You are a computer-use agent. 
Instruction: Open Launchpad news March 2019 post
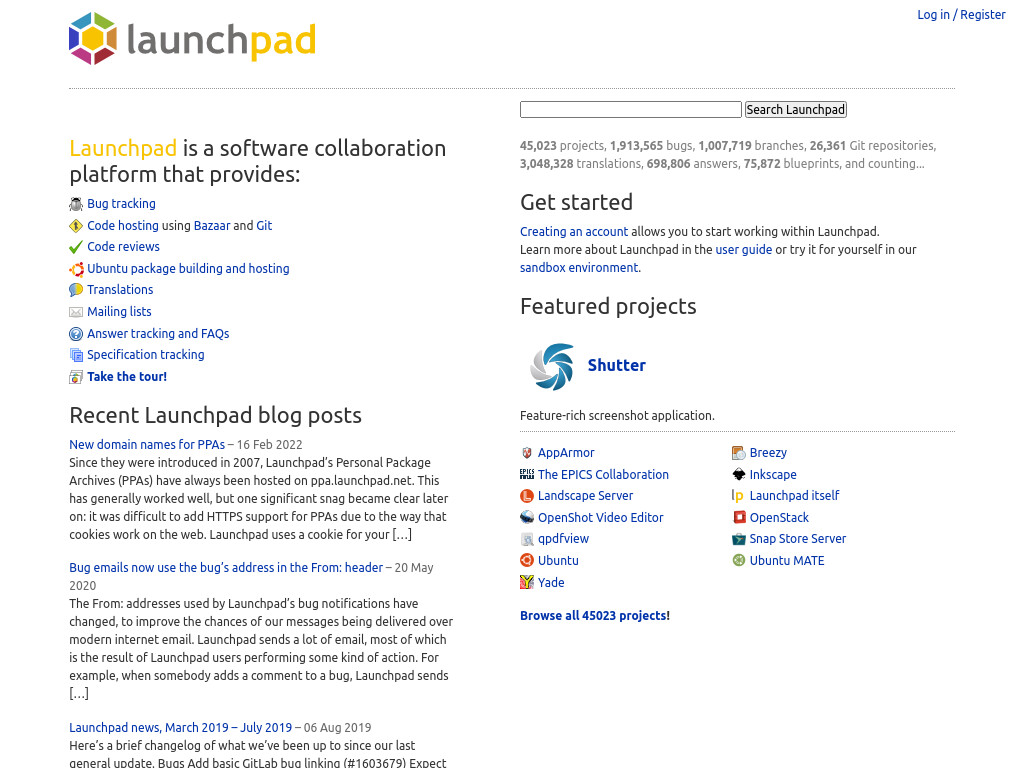click(180, 728)
